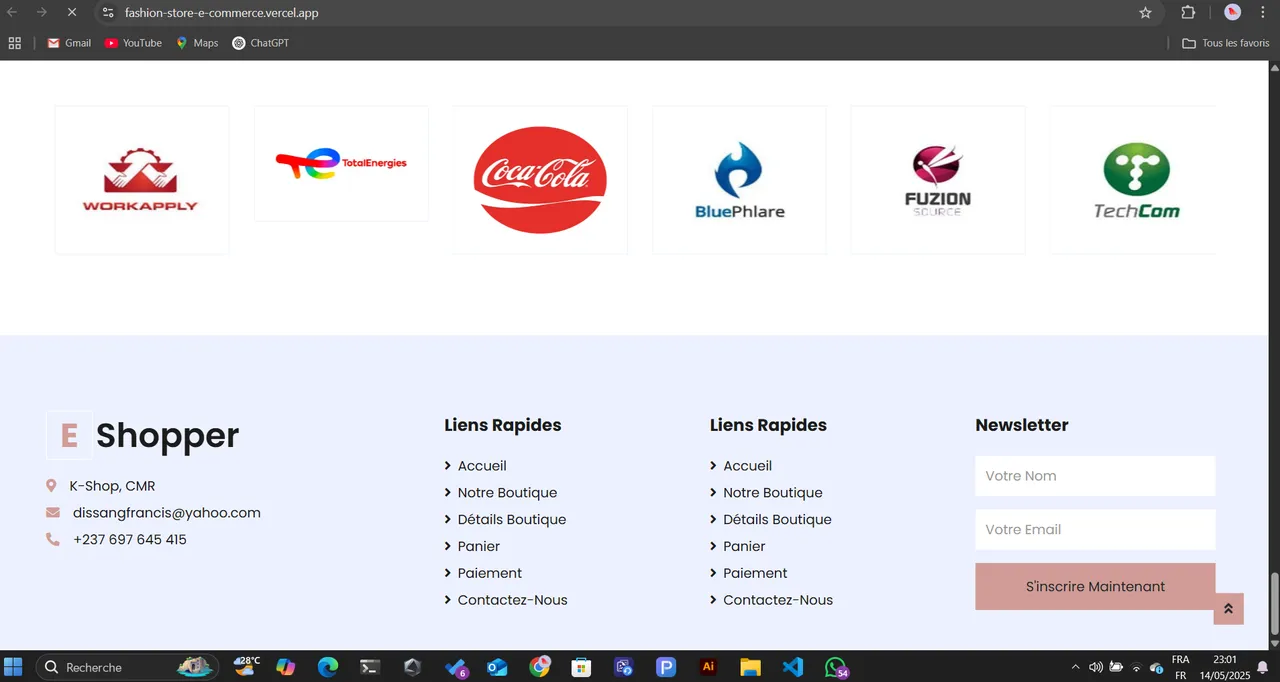Click the Recherche taskbar search box
The height and width of the screenshot is (682, 1280).
click(x=126, y=667)
